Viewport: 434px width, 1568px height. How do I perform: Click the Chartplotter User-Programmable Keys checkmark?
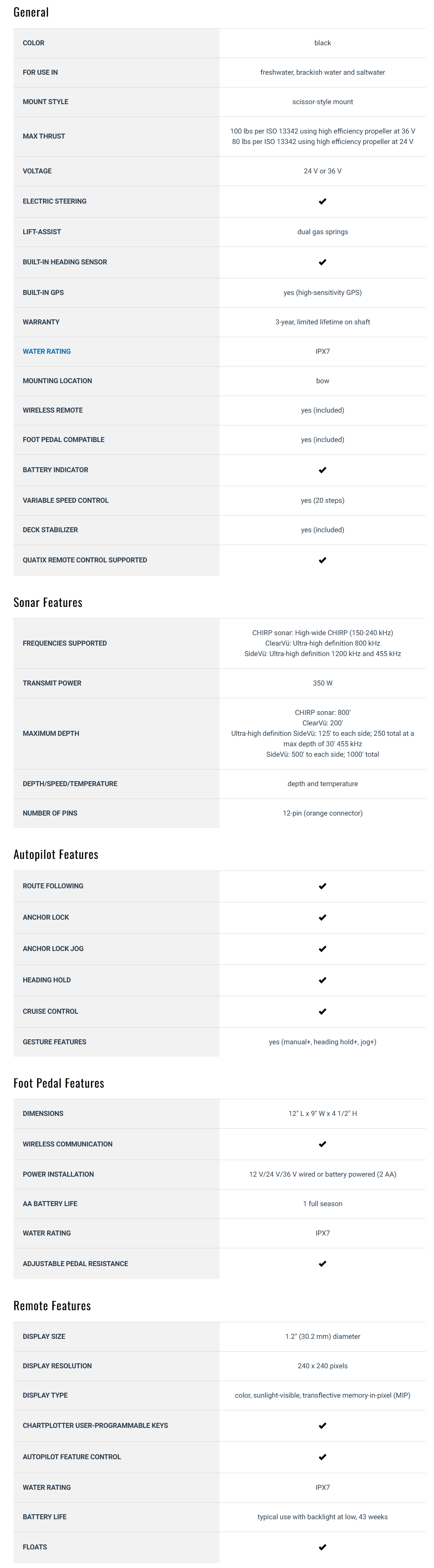click(323, 1426)
